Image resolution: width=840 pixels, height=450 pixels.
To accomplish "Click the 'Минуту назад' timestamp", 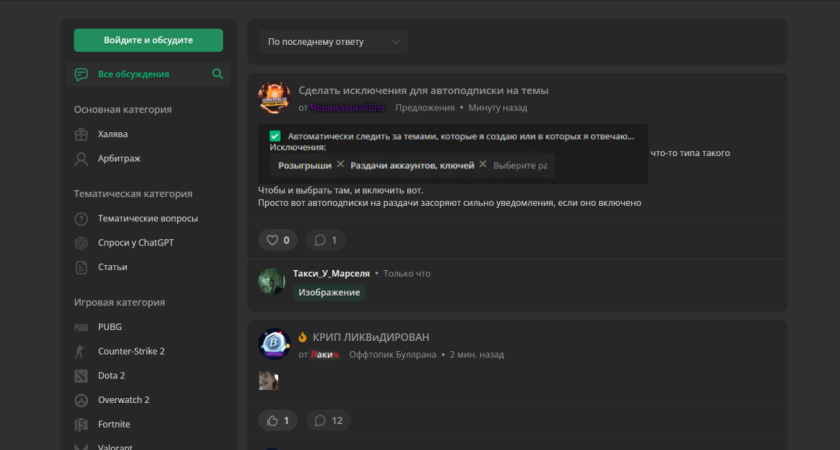I will click(498, 108).
